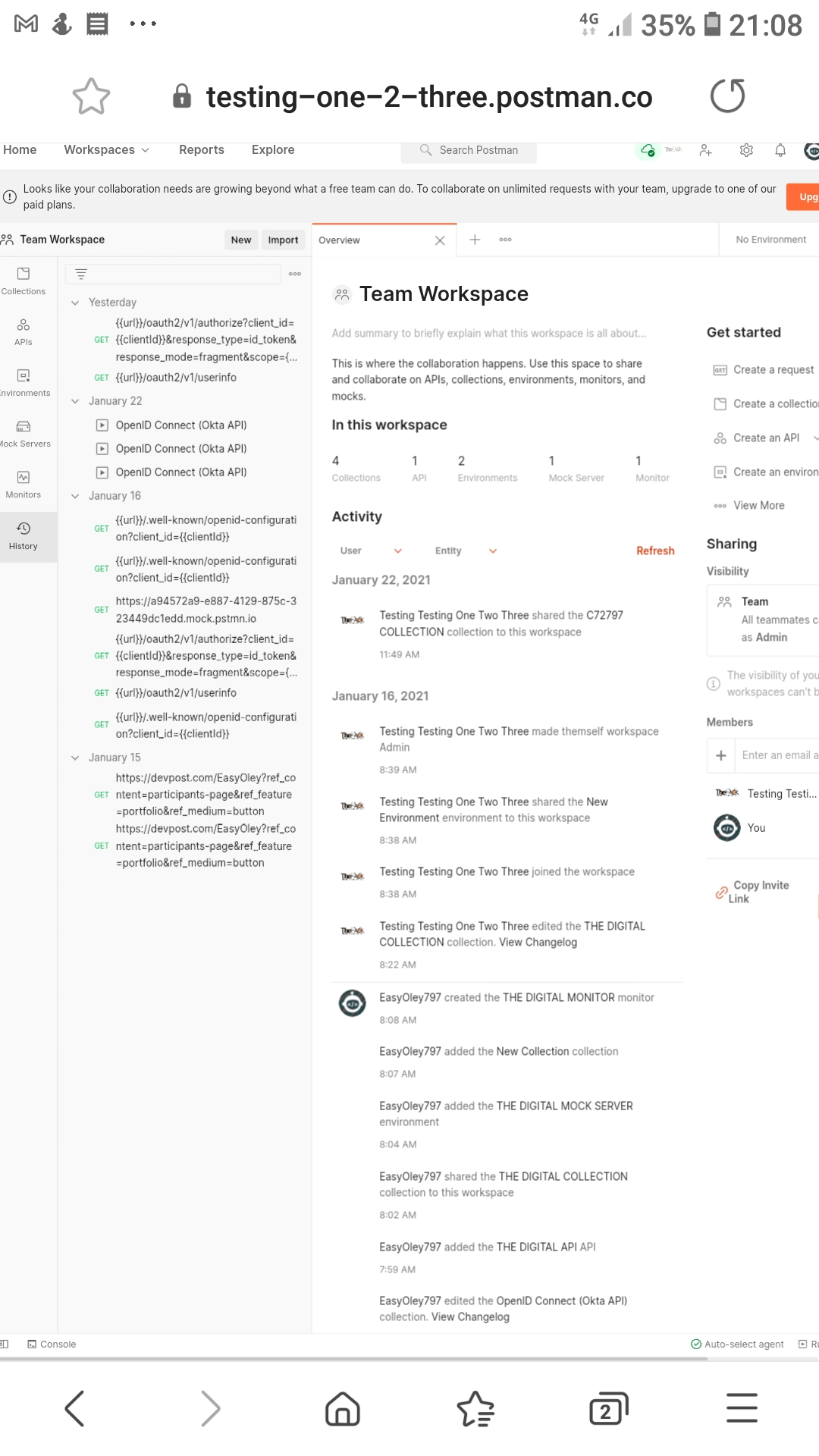This screenshot has width=819, height=1456.
Task: Collapse the January 16 history group
Action: pyautogui.click(x=75, y=496)
